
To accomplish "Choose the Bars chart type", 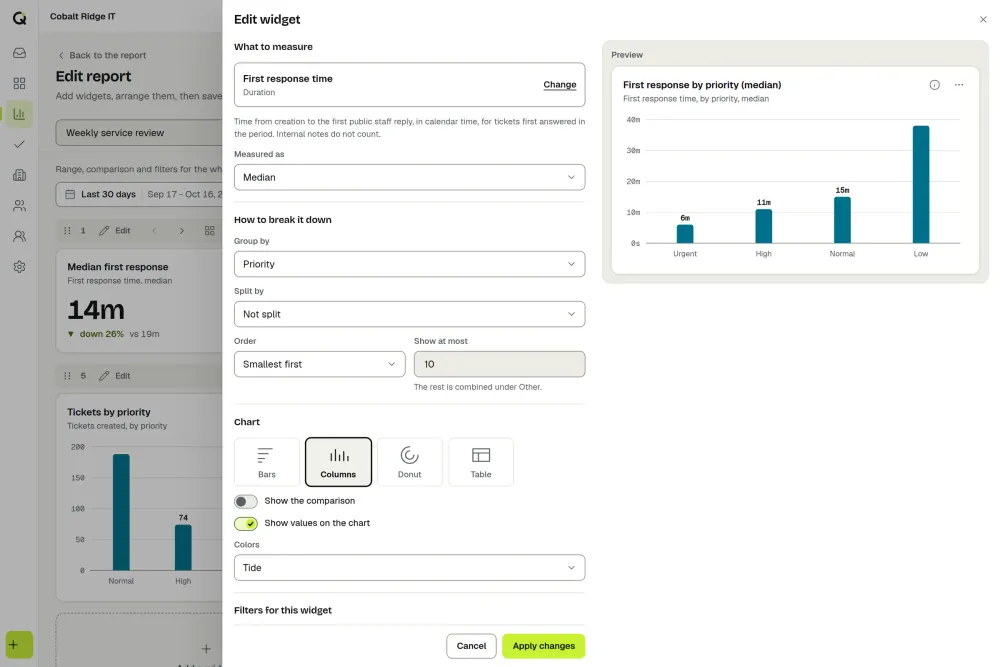I will 267,462.
